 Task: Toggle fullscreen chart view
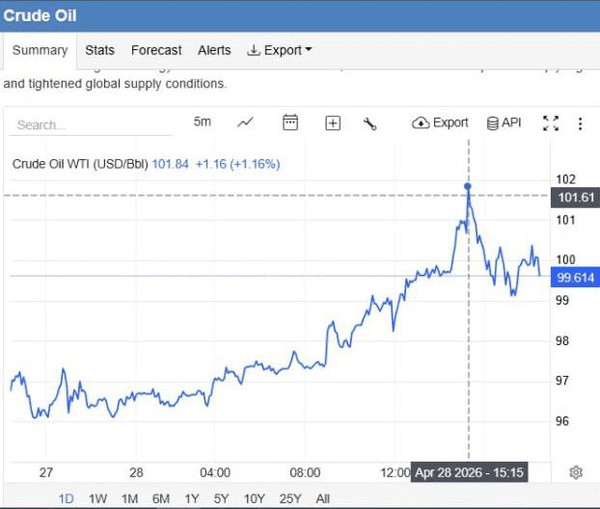pos(550,123)
